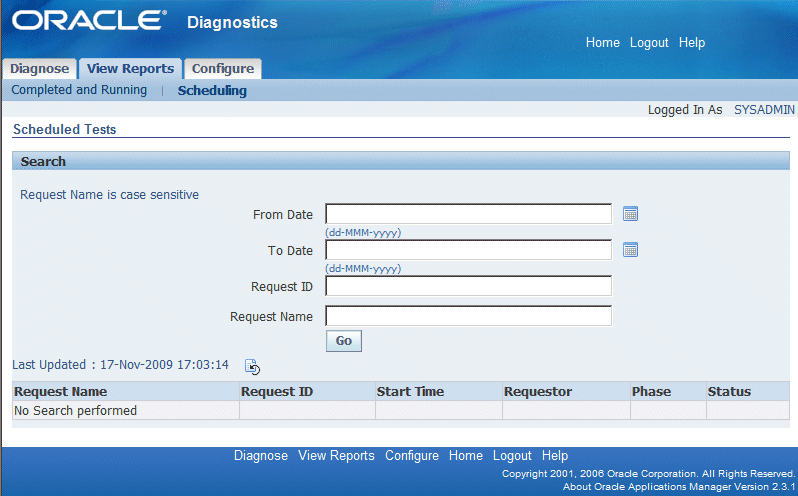
Task: Open About Oracle Applications Manager Version link
Action: point(679,487)
